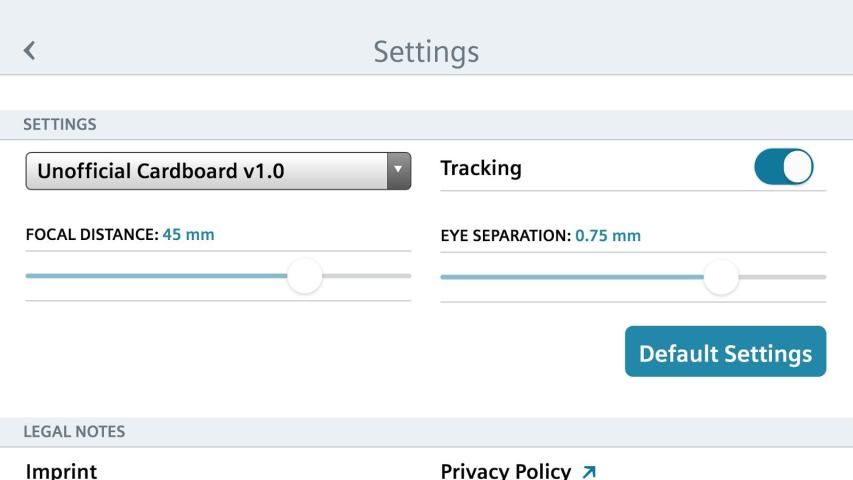This screenshot has height=480, width=853.
Task: Click the filled part of the Focal Distance track
Action: [150, 275]
